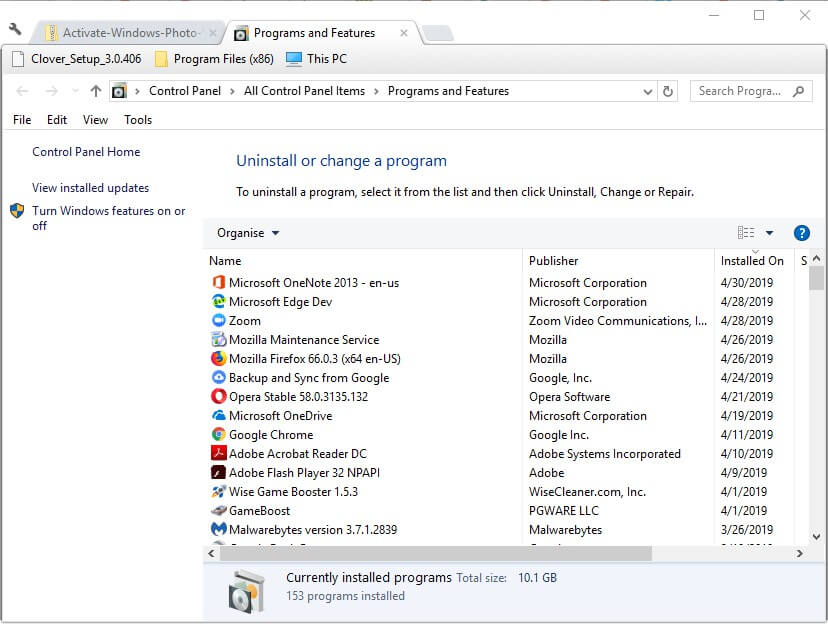Click the Opera Stable icon
Screen dimensions: 828x624
[218, 396]
